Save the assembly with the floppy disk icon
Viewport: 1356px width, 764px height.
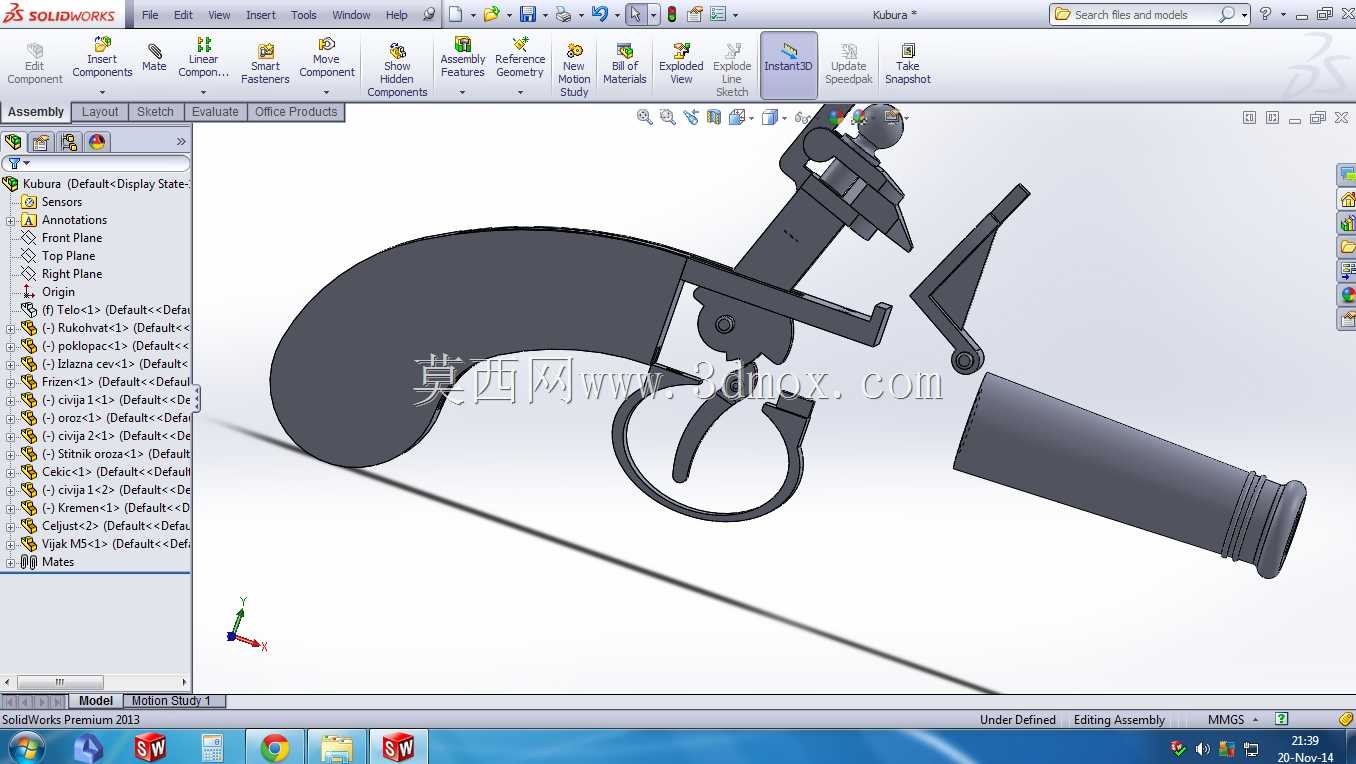click(x=528, y=14)
